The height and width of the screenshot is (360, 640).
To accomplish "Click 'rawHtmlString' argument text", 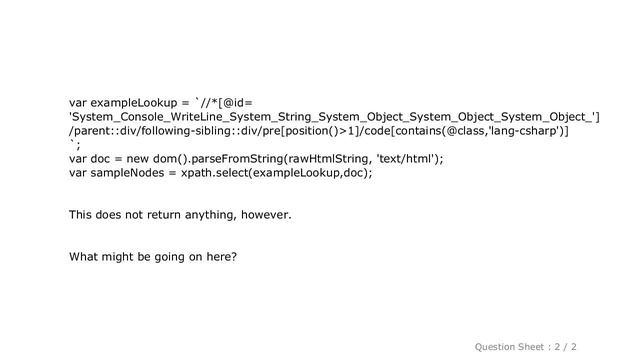I will [x=328, y=158].
